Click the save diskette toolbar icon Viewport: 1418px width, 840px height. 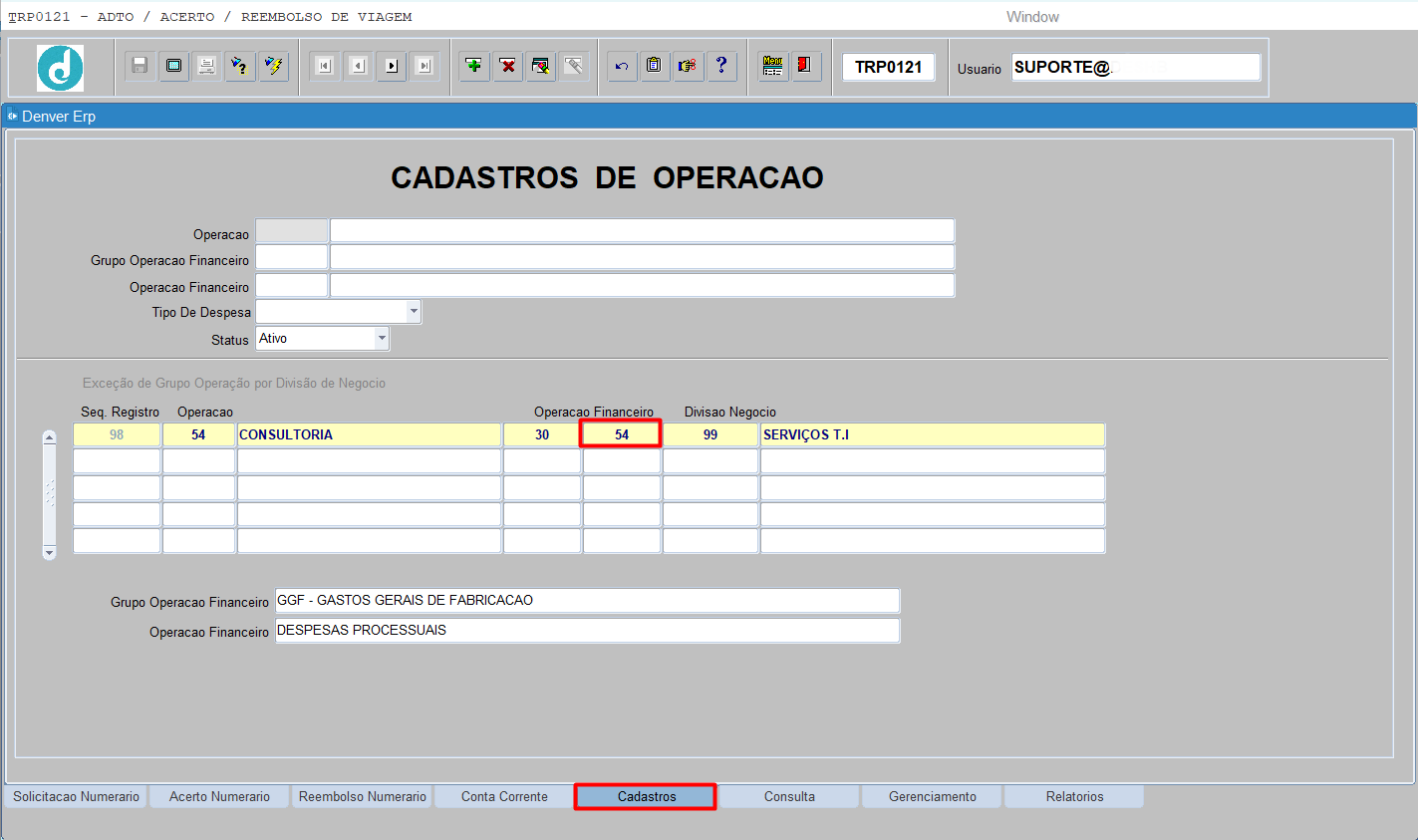(x=141, y=66)
